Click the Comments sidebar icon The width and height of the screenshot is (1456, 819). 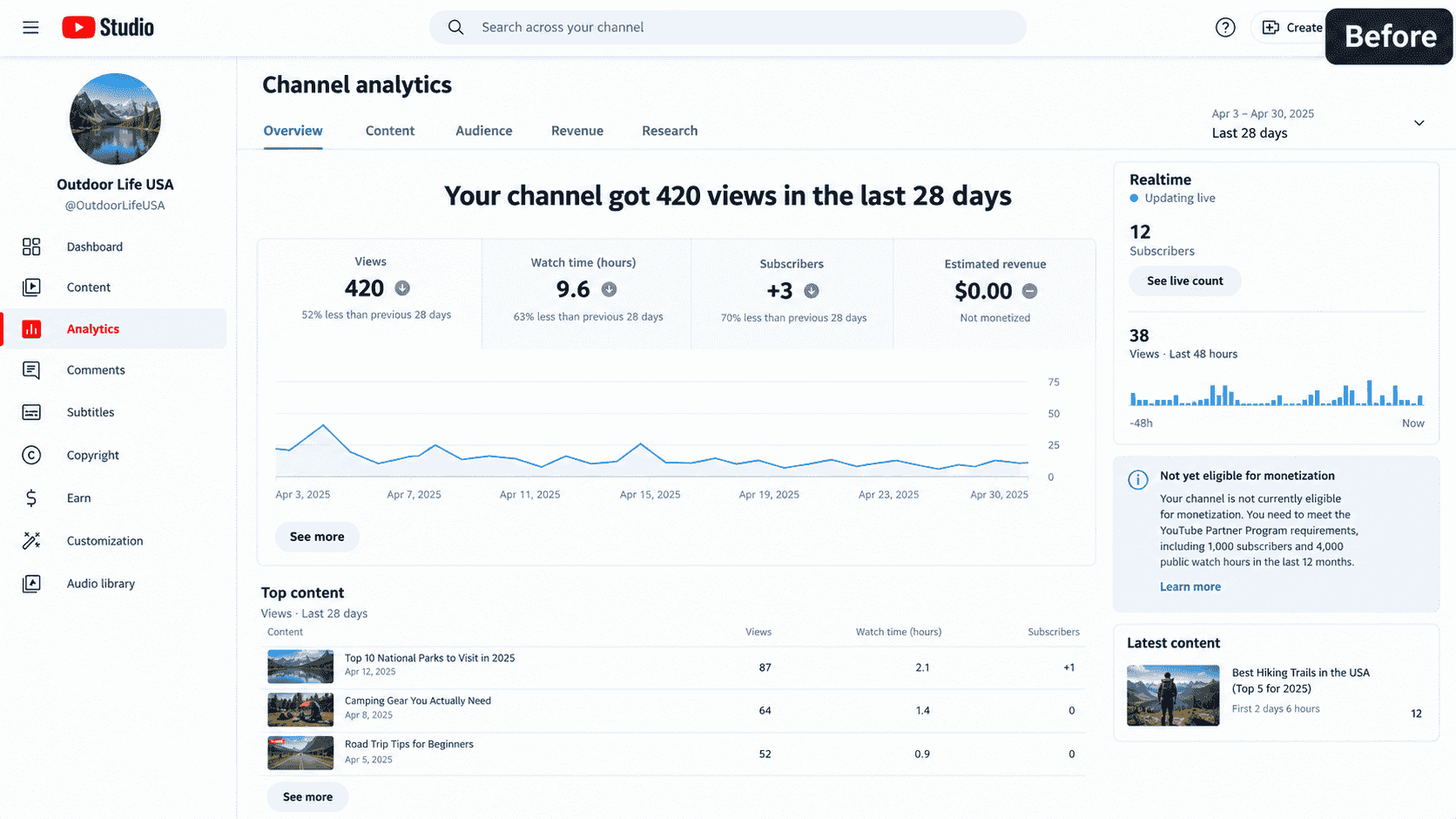click(31, 370)
